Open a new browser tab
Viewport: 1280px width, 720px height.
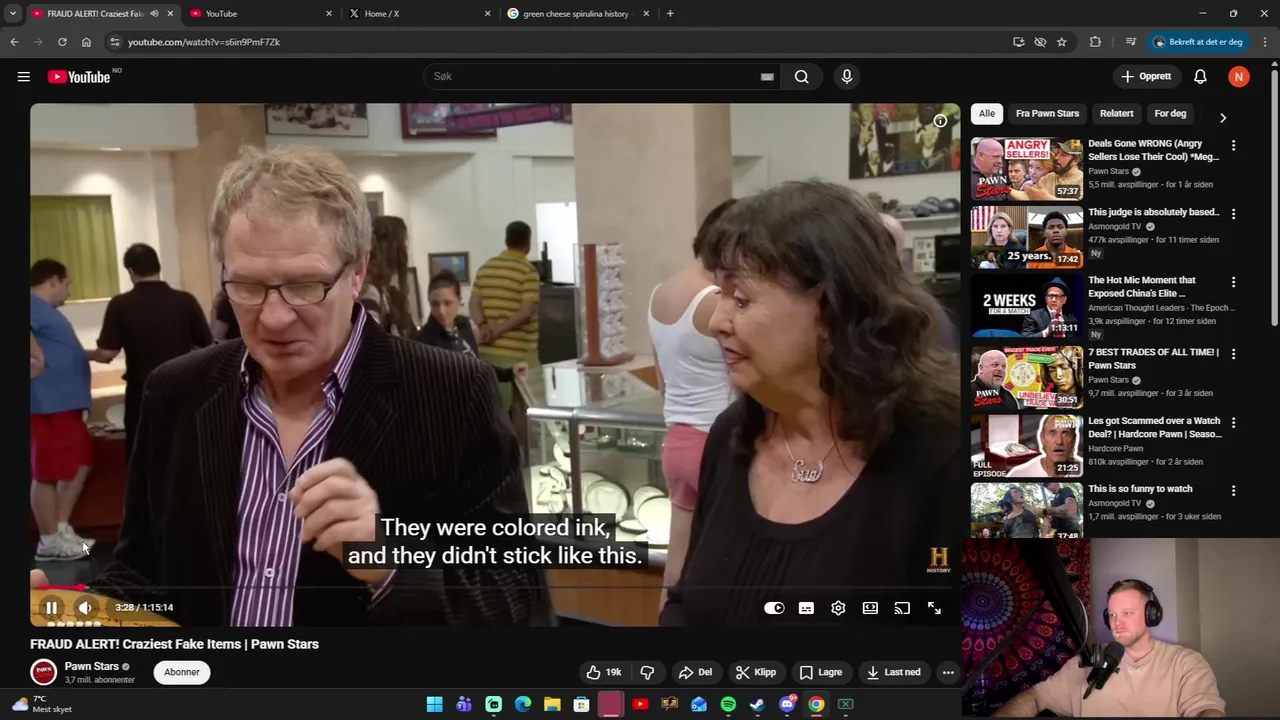670,14
